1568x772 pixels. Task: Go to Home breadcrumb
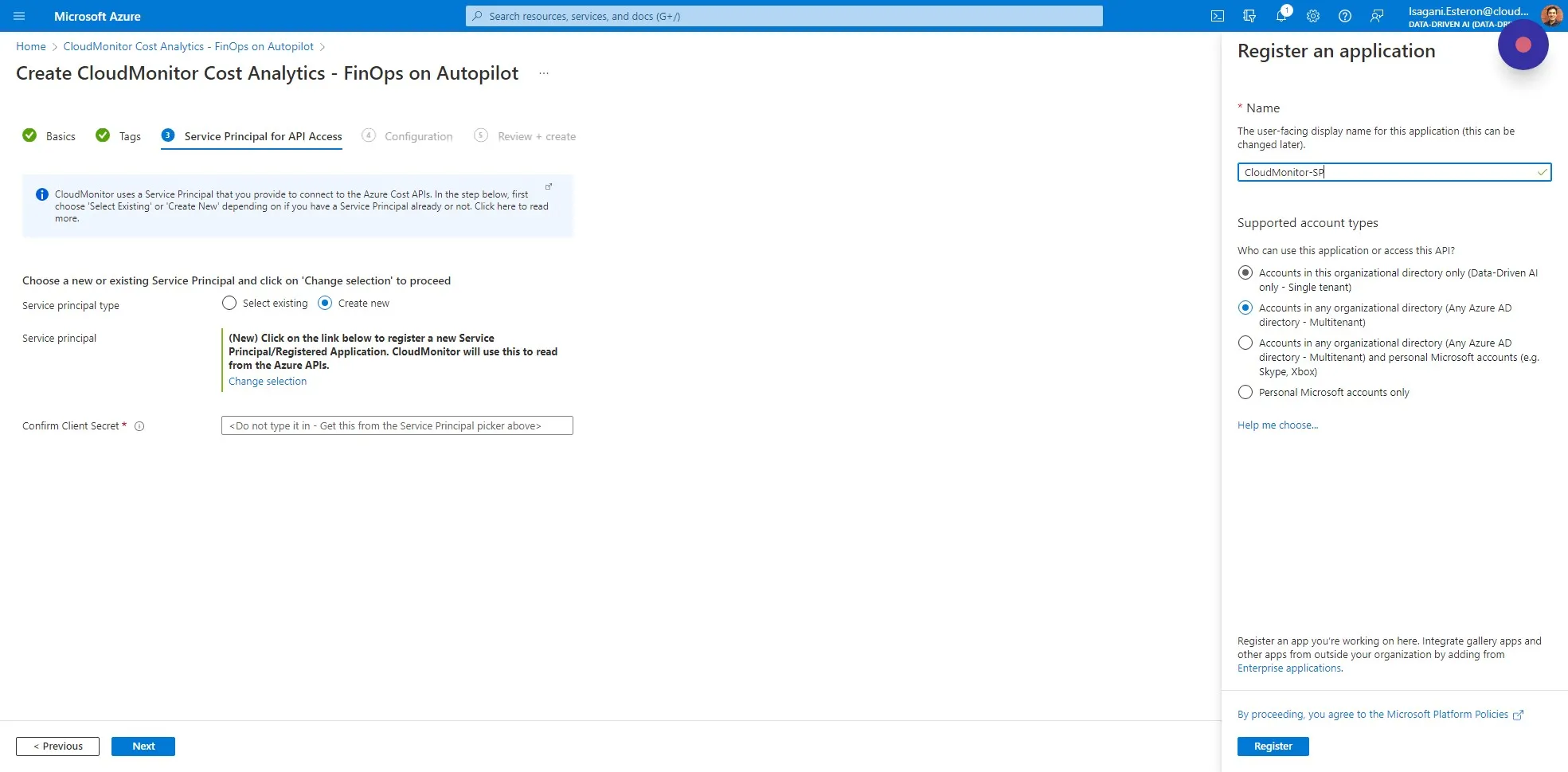click(31, 46)
